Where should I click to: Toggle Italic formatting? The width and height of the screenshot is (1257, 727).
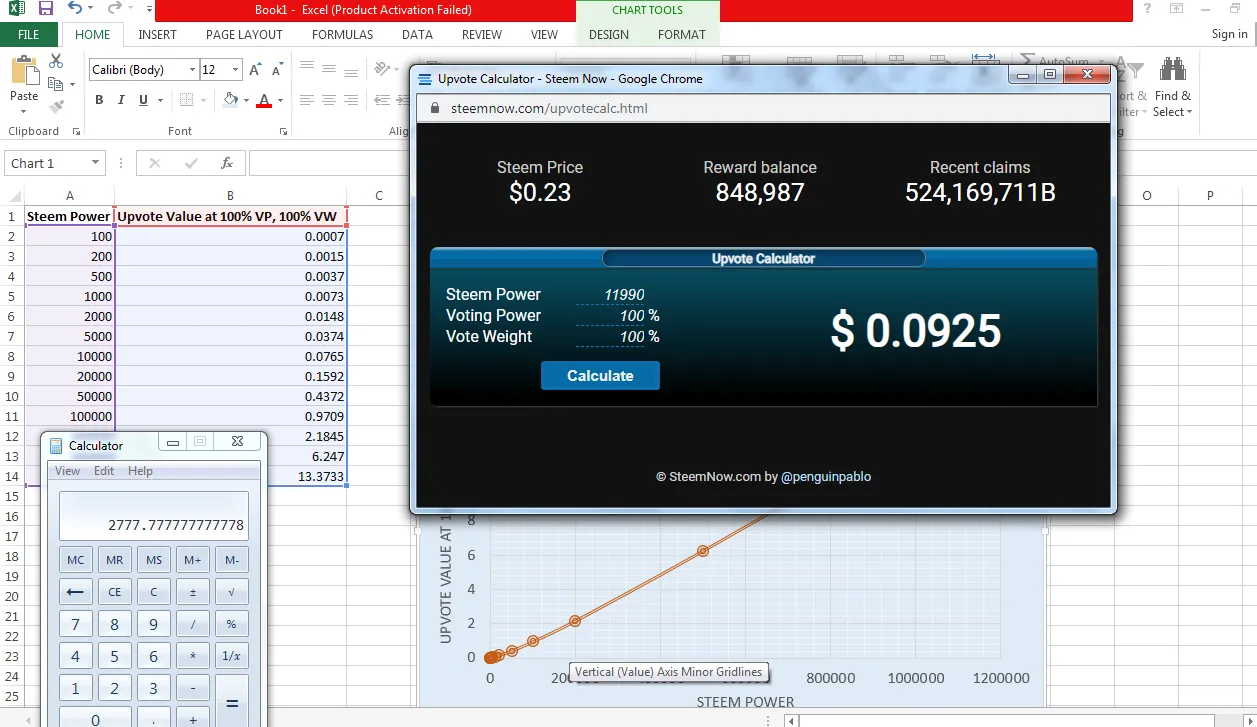[121, 100]
